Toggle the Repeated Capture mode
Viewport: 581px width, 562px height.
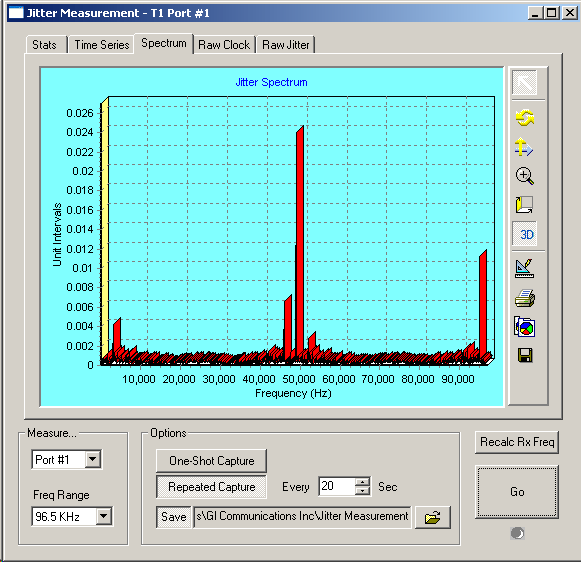tap(211, 487)
